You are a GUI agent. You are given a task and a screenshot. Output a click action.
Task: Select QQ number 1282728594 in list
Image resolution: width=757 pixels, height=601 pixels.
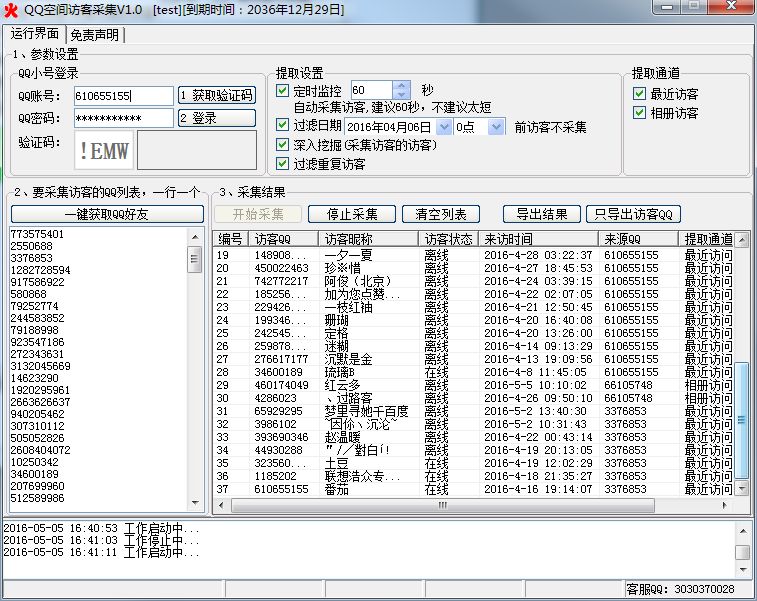[x=41, y=270]
